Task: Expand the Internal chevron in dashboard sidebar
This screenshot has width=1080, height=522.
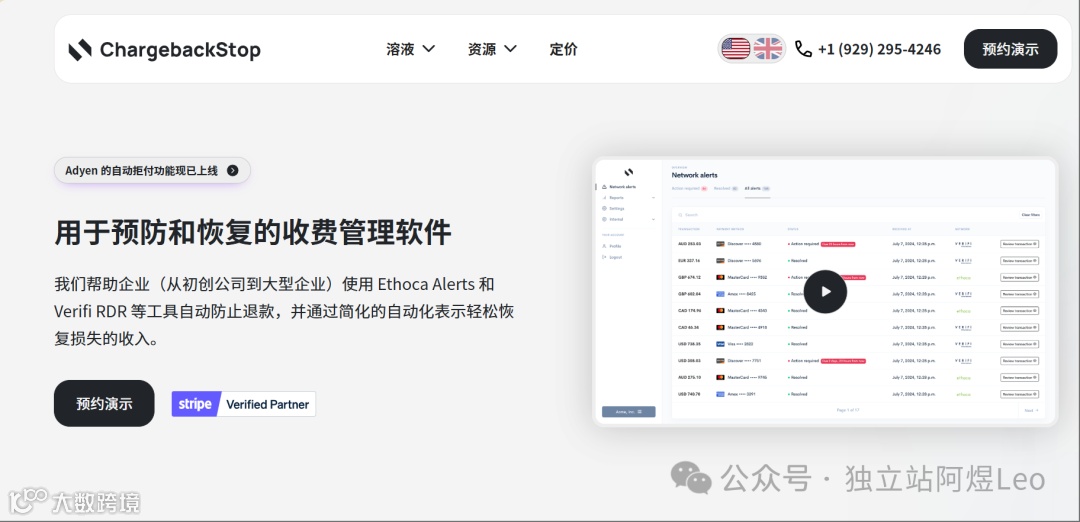Action: (653, 219)
